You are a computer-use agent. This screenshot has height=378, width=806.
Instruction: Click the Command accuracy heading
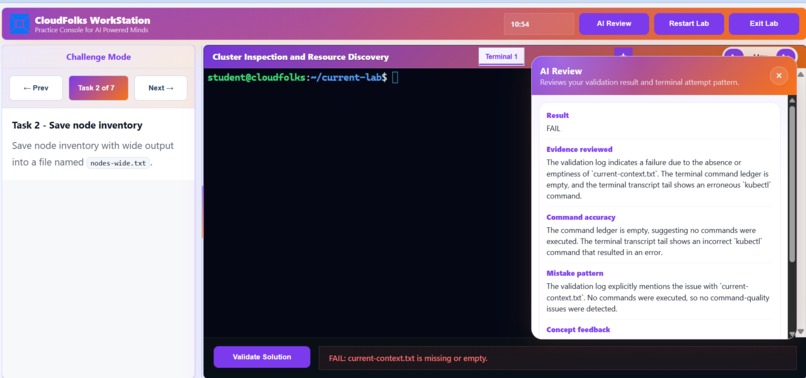[x=581, y=218]
